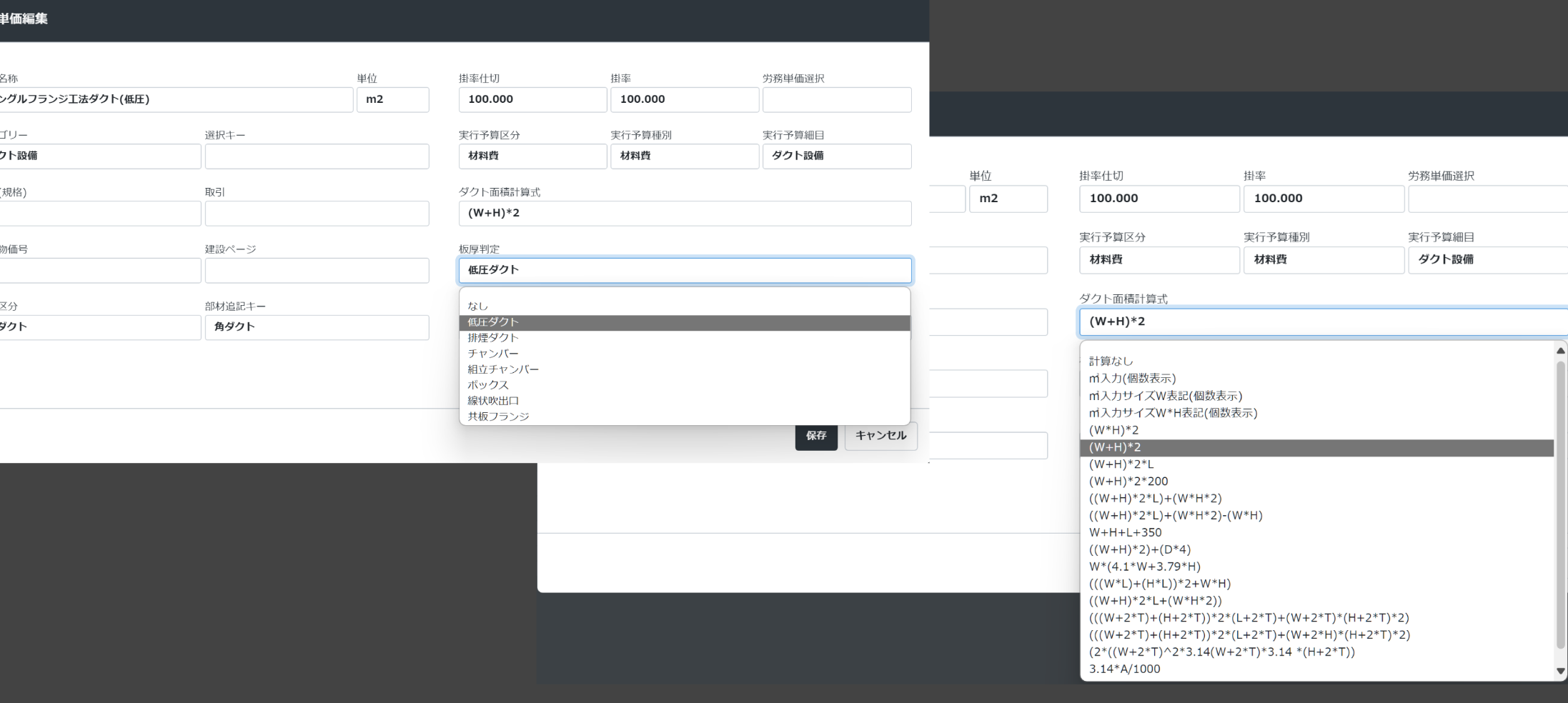Screen dimensions: 1568x703
Task: Click the formula list scroll-down arrow
Action: click(x=1561, y=672)
